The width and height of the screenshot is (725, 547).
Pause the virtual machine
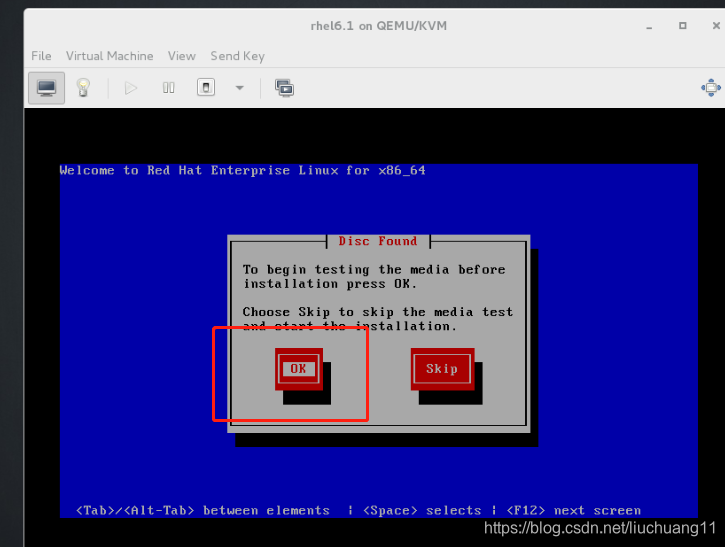click(169, 88)
